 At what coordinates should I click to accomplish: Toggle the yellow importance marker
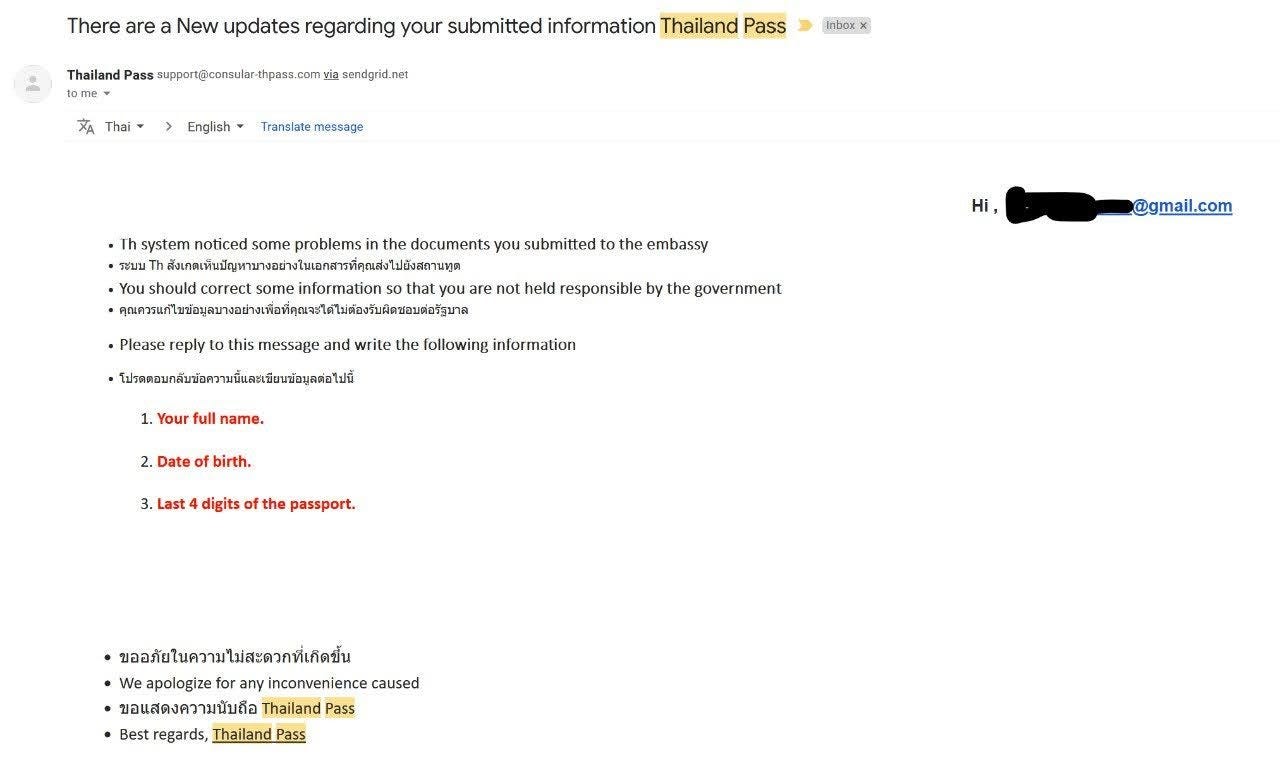coord(805,25)
